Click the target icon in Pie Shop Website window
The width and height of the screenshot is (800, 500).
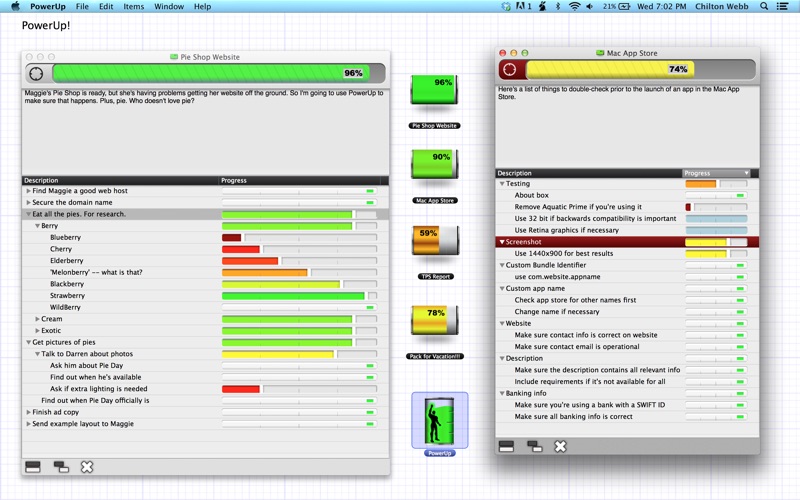point(36,73)
